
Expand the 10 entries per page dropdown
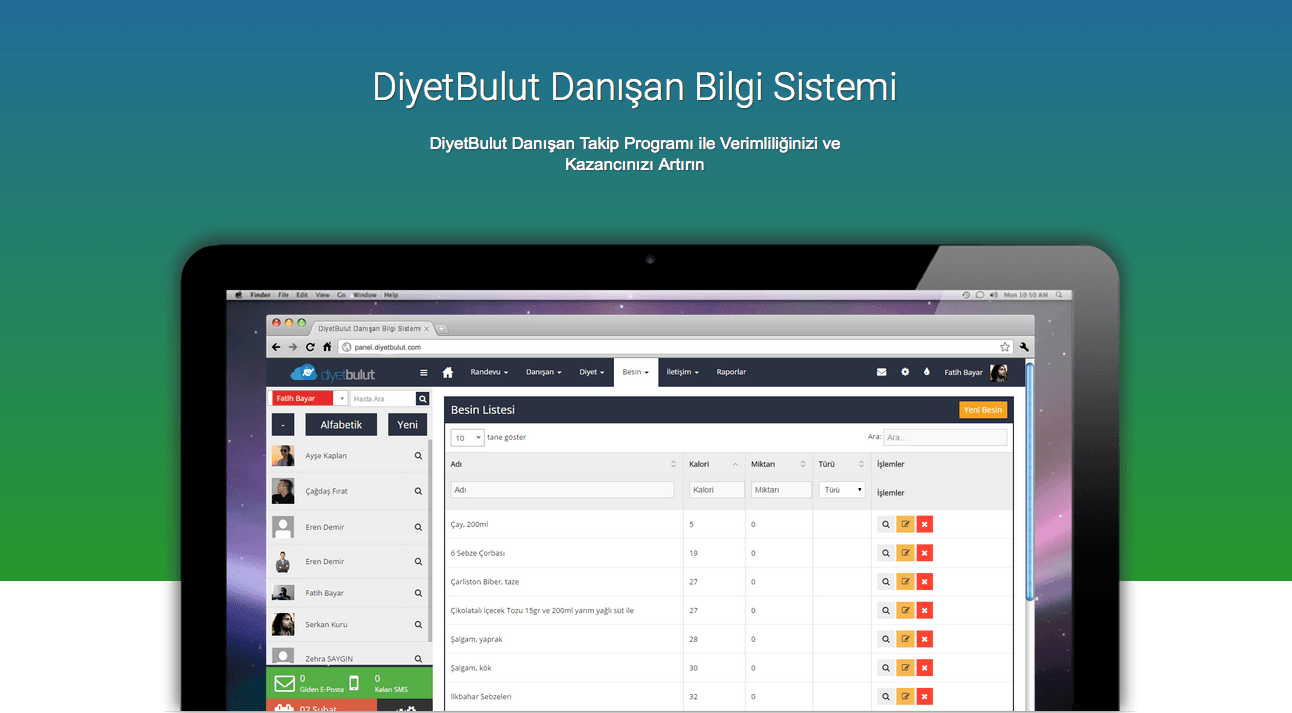[x=466, y=437]
